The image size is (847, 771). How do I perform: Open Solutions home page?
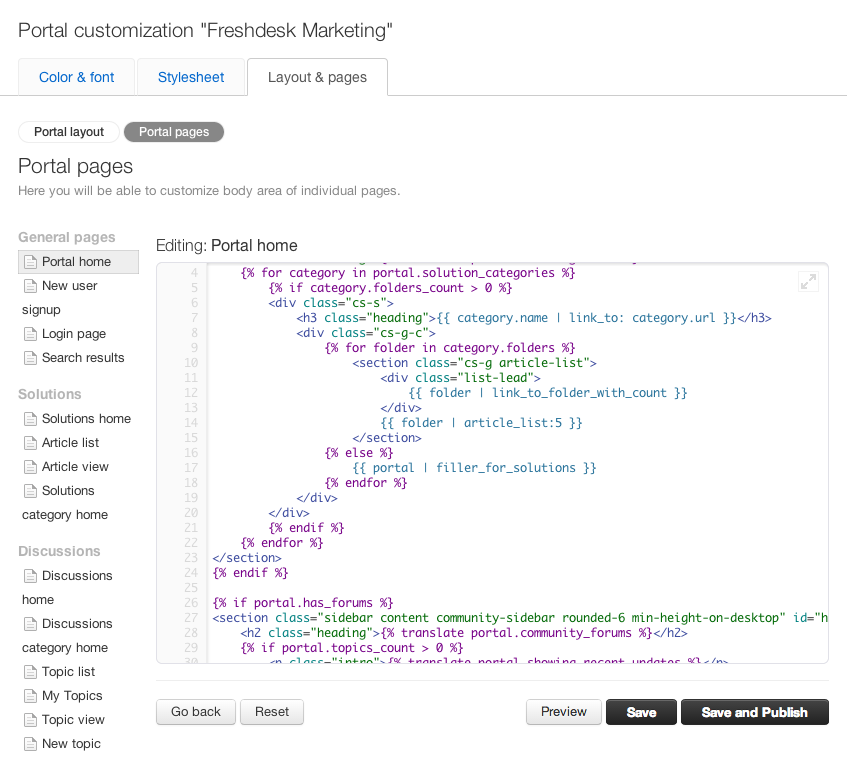86,419
